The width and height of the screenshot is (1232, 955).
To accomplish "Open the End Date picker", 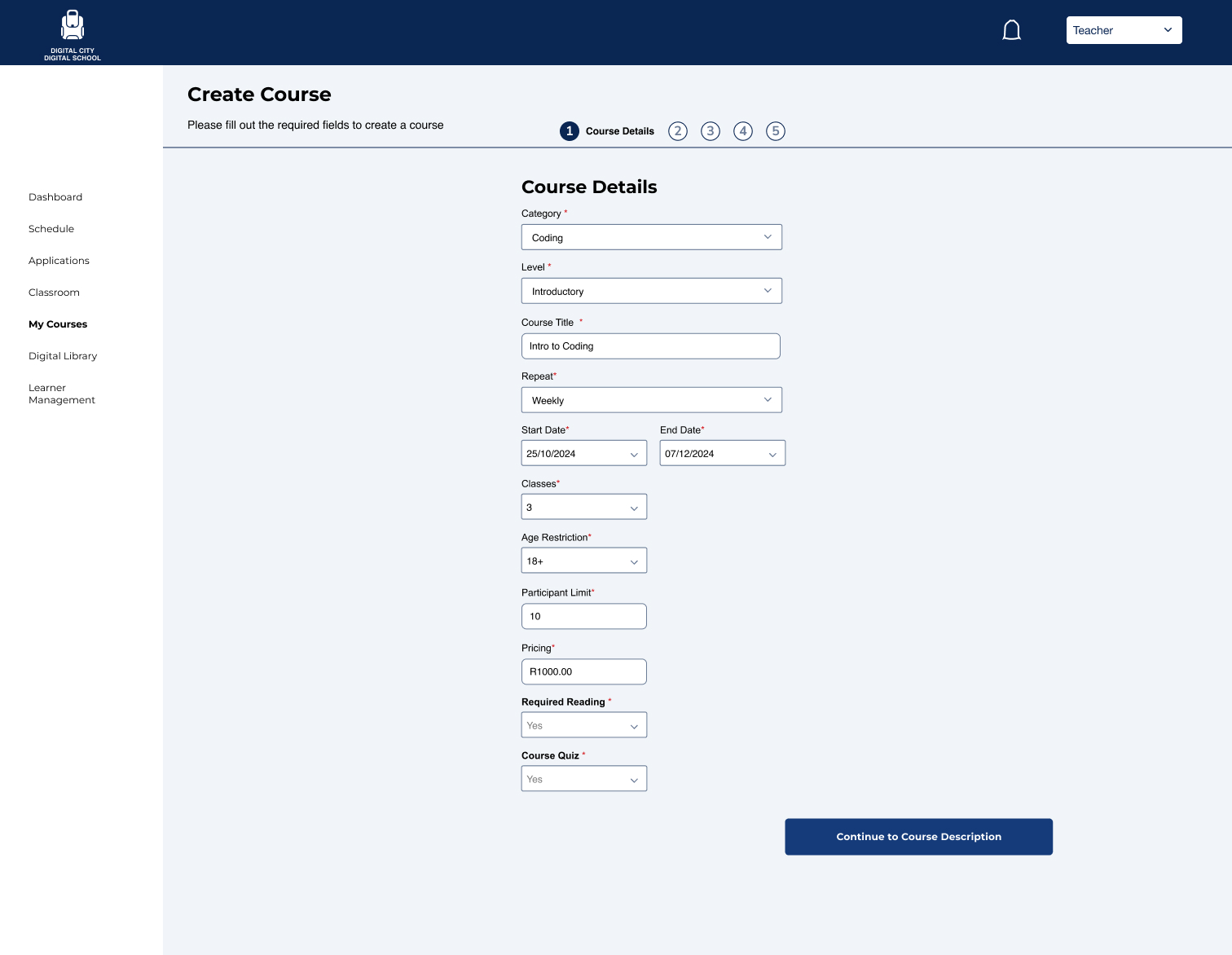I will point(722,454).
